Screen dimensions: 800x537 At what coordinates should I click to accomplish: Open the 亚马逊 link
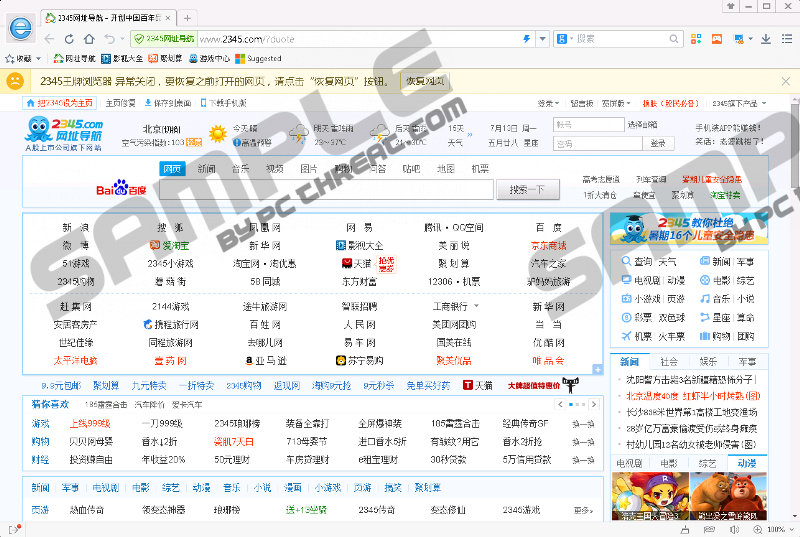point(266,361)
